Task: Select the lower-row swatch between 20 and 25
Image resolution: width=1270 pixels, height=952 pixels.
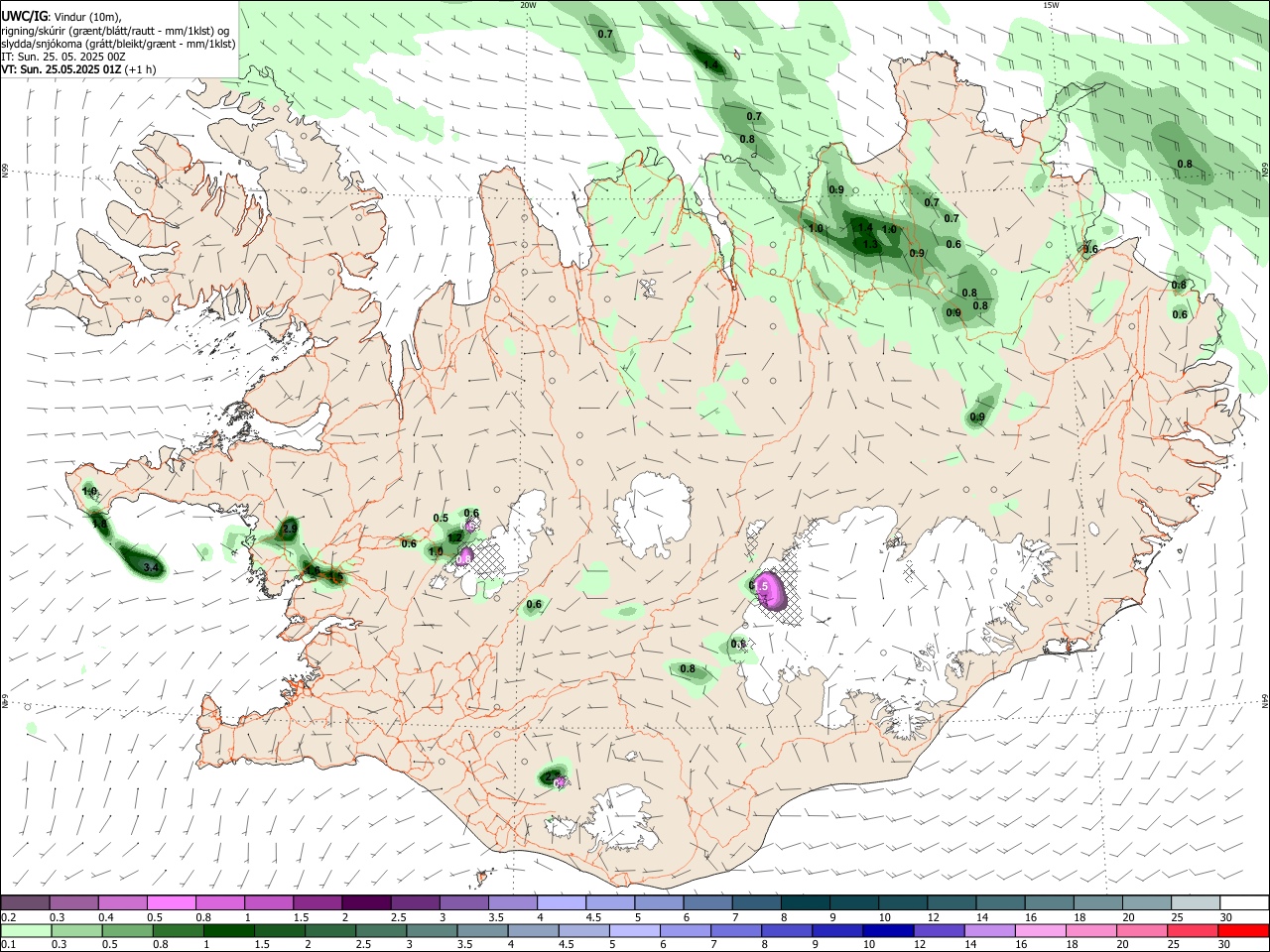Action: (1140, 930)
